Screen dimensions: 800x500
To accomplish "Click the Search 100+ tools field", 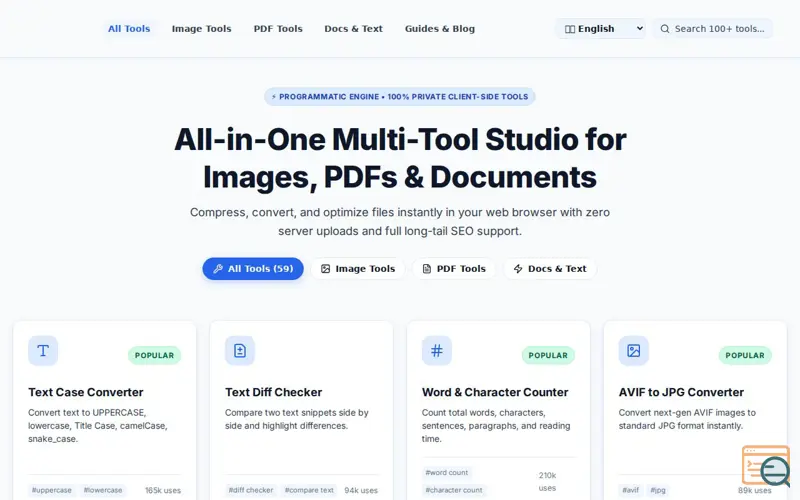I will coord(713,29).
